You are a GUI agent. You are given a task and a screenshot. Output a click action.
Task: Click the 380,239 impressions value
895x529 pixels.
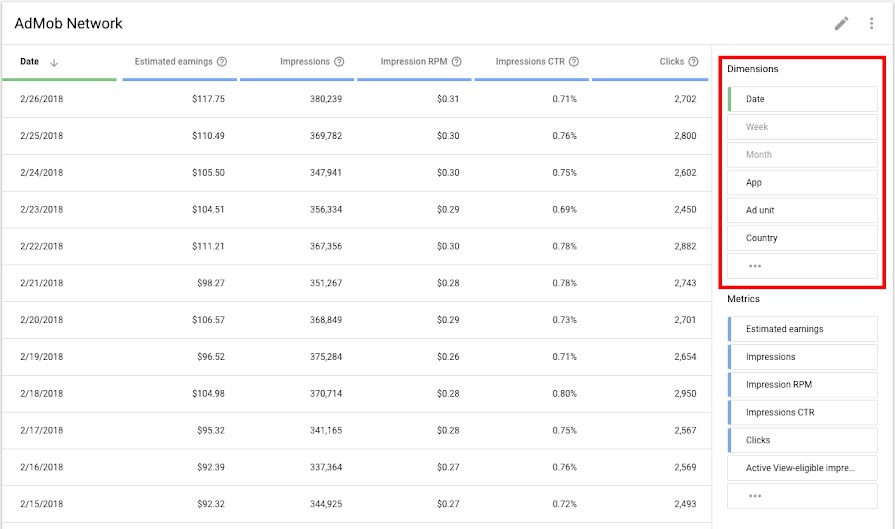click(326, 99)
